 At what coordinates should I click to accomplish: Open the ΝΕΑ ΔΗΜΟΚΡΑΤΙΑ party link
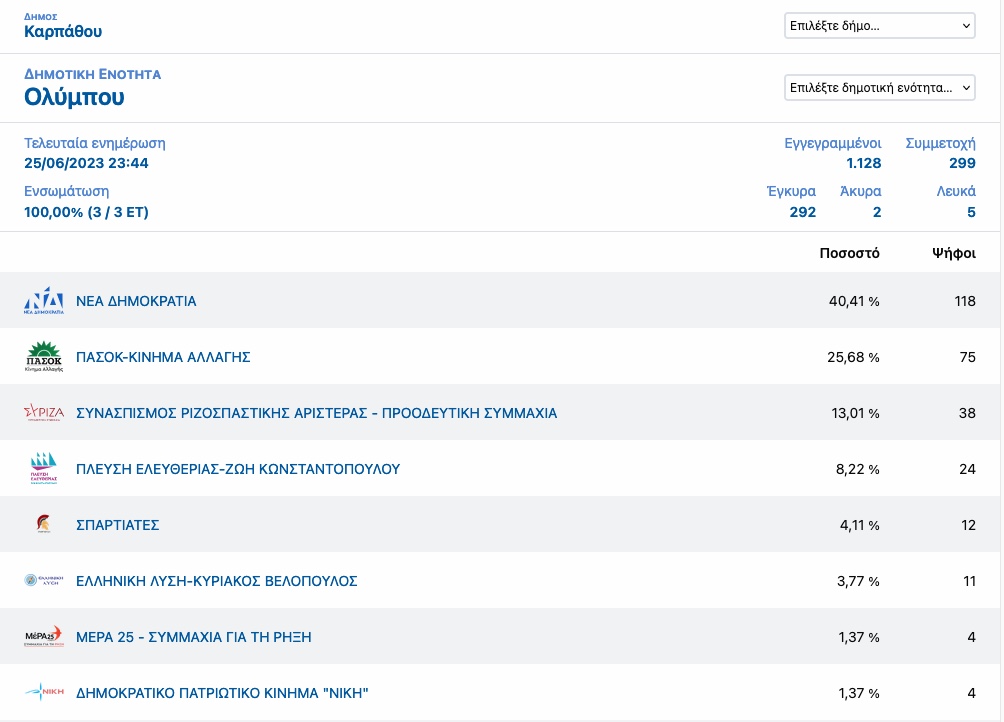click(136, 301)
